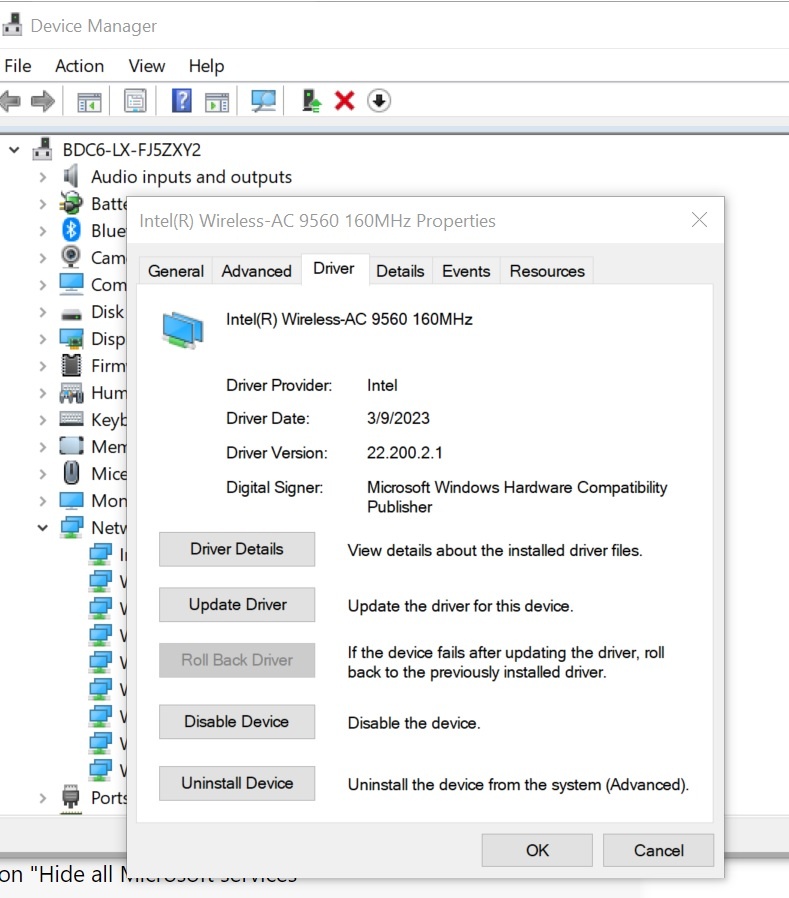Select the Keyboards category icon
Screen dimensions: 789x898
coord(71,419)
